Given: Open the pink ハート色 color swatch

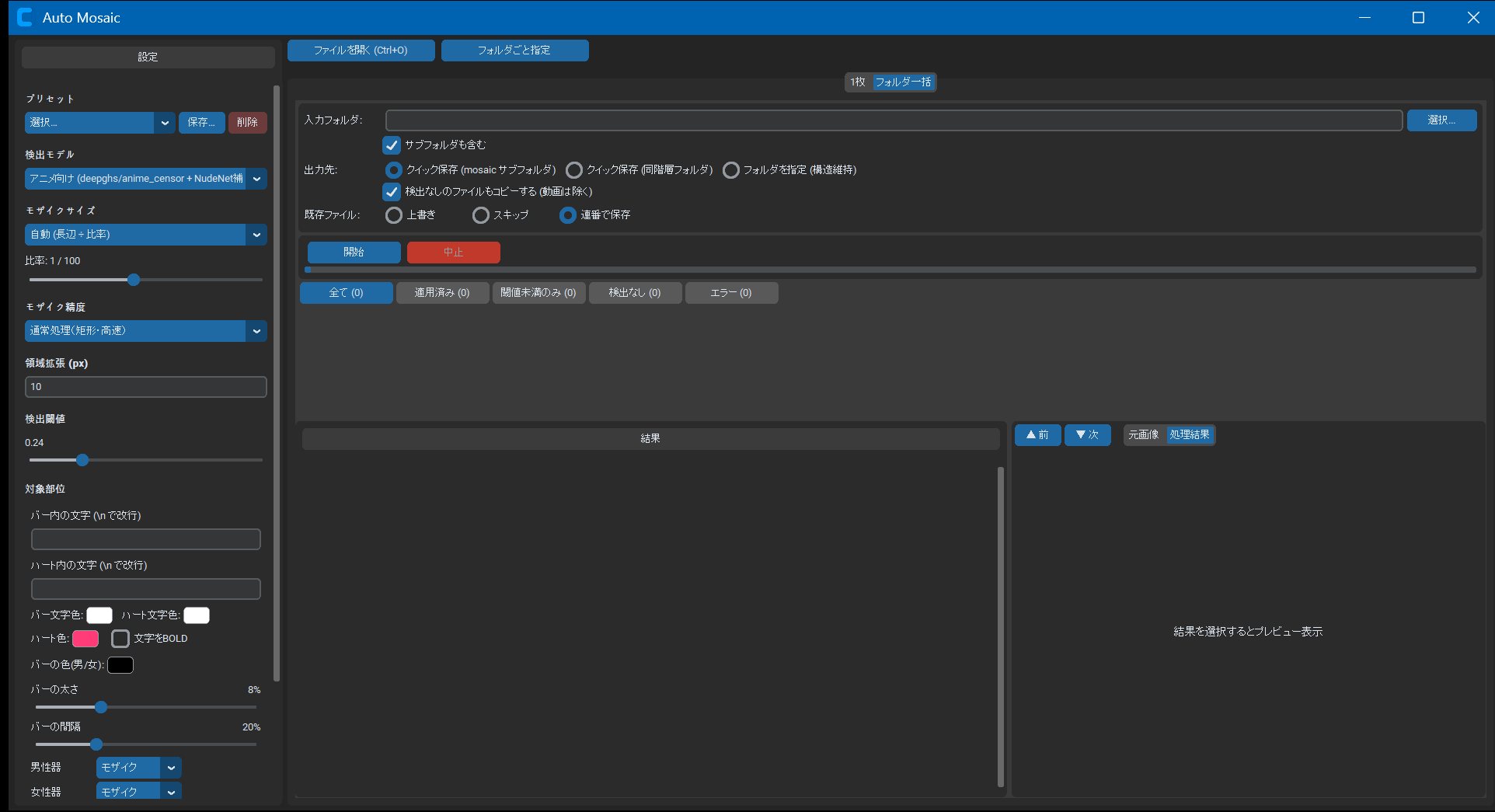Looking at the screenshot, I should point(85,639).
